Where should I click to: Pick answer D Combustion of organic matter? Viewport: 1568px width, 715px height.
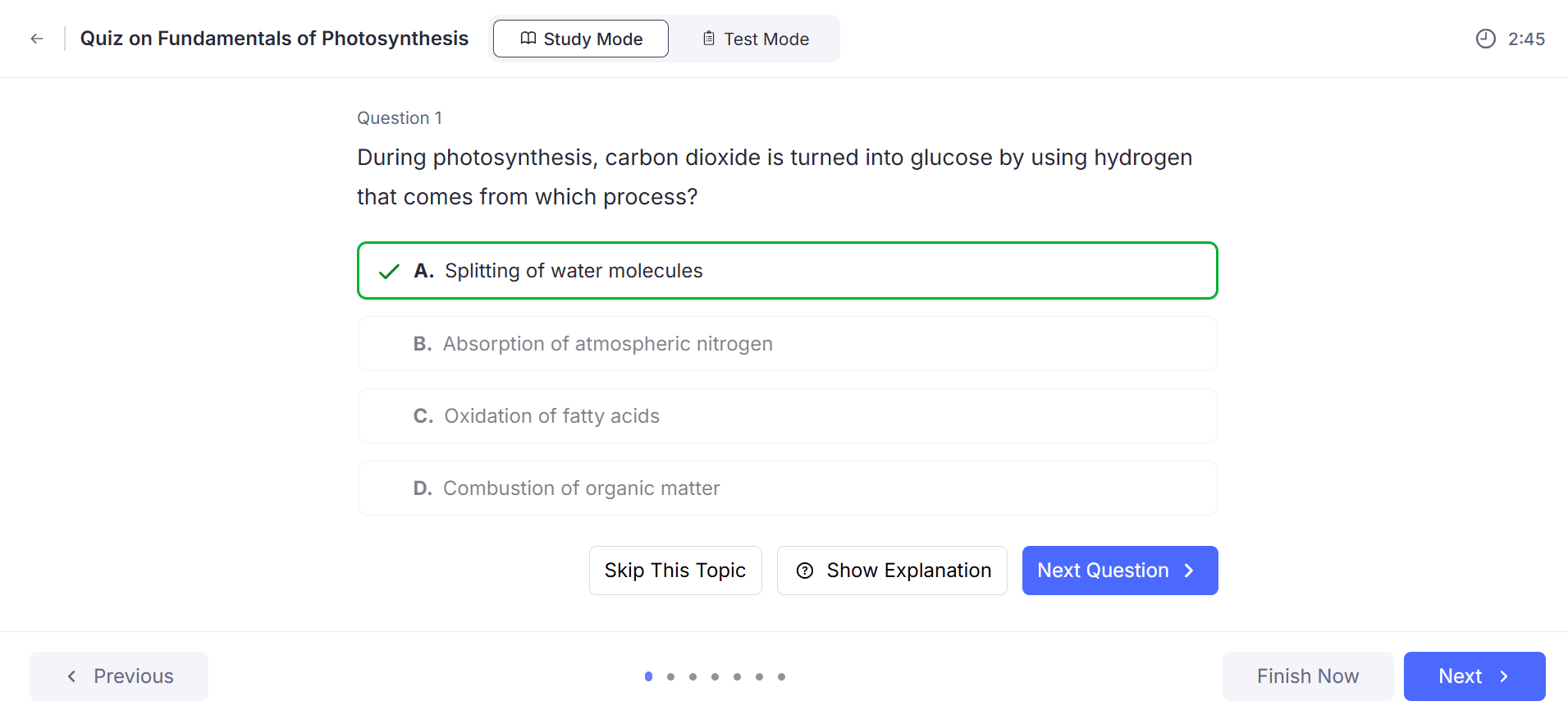[x=788, y=488]
